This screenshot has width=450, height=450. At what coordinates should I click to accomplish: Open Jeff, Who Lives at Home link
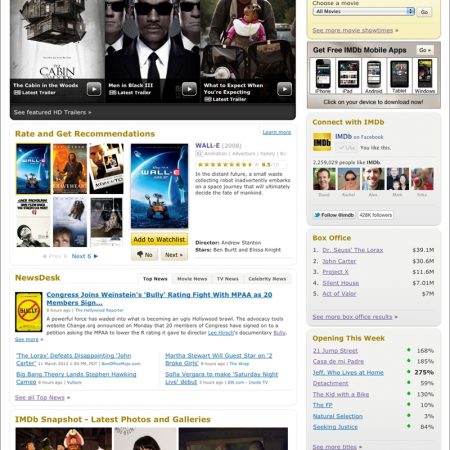348,372
